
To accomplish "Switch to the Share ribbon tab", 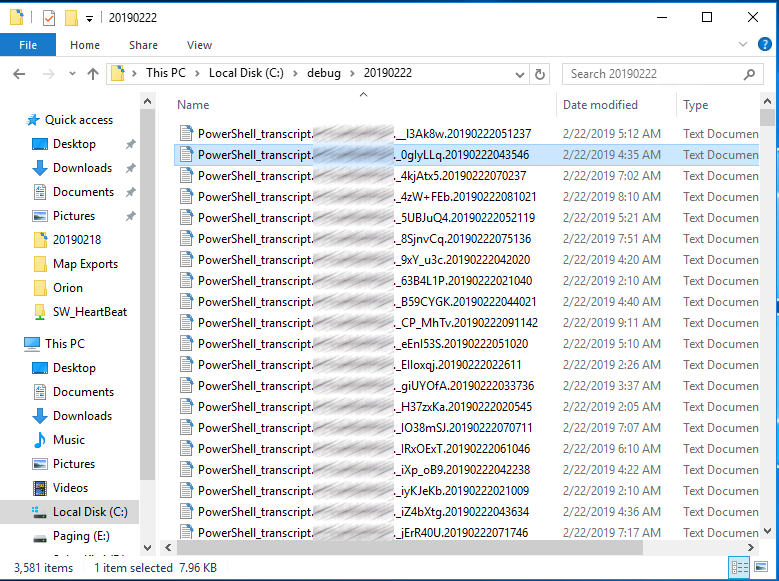I will [143, 45].
